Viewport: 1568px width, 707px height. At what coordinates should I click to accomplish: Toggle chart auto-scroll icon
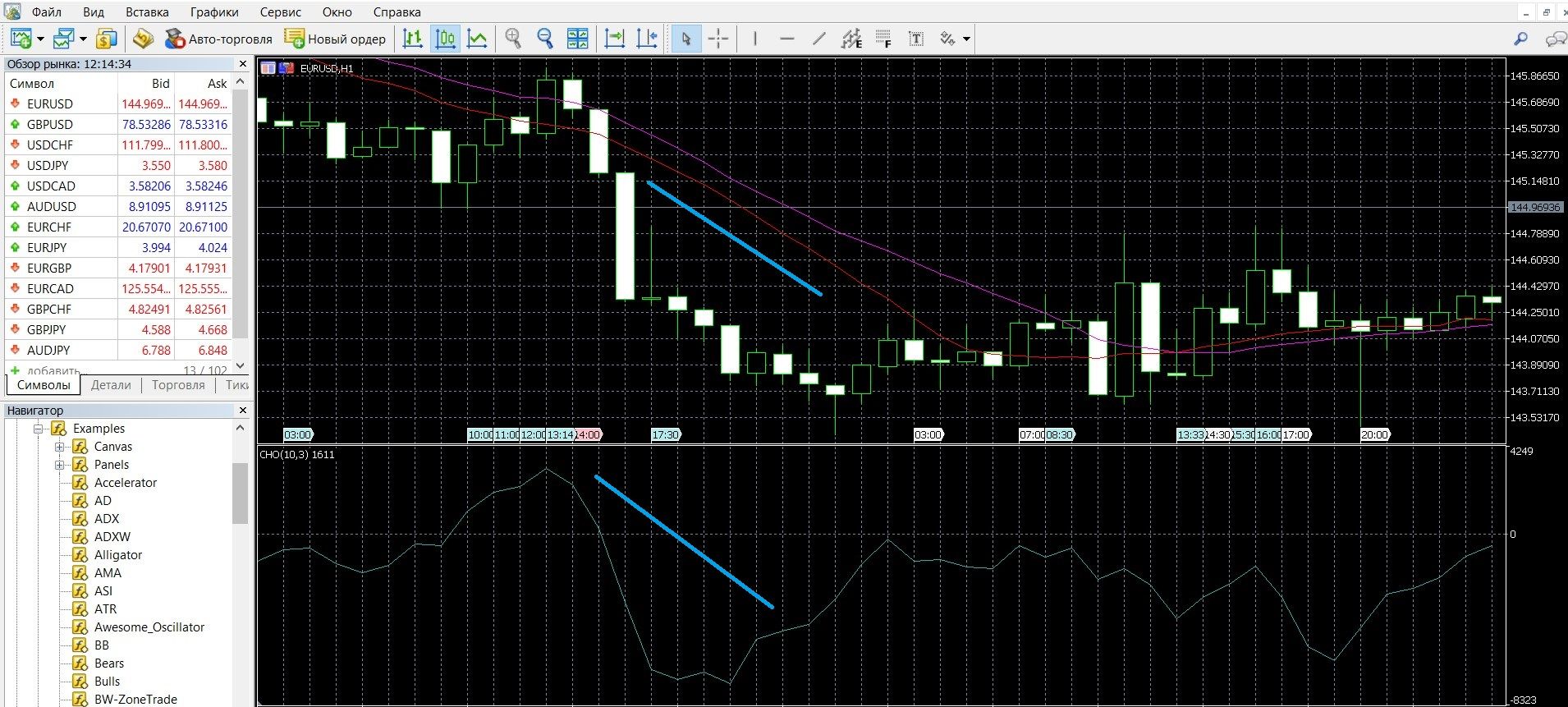tap(614, 39)
